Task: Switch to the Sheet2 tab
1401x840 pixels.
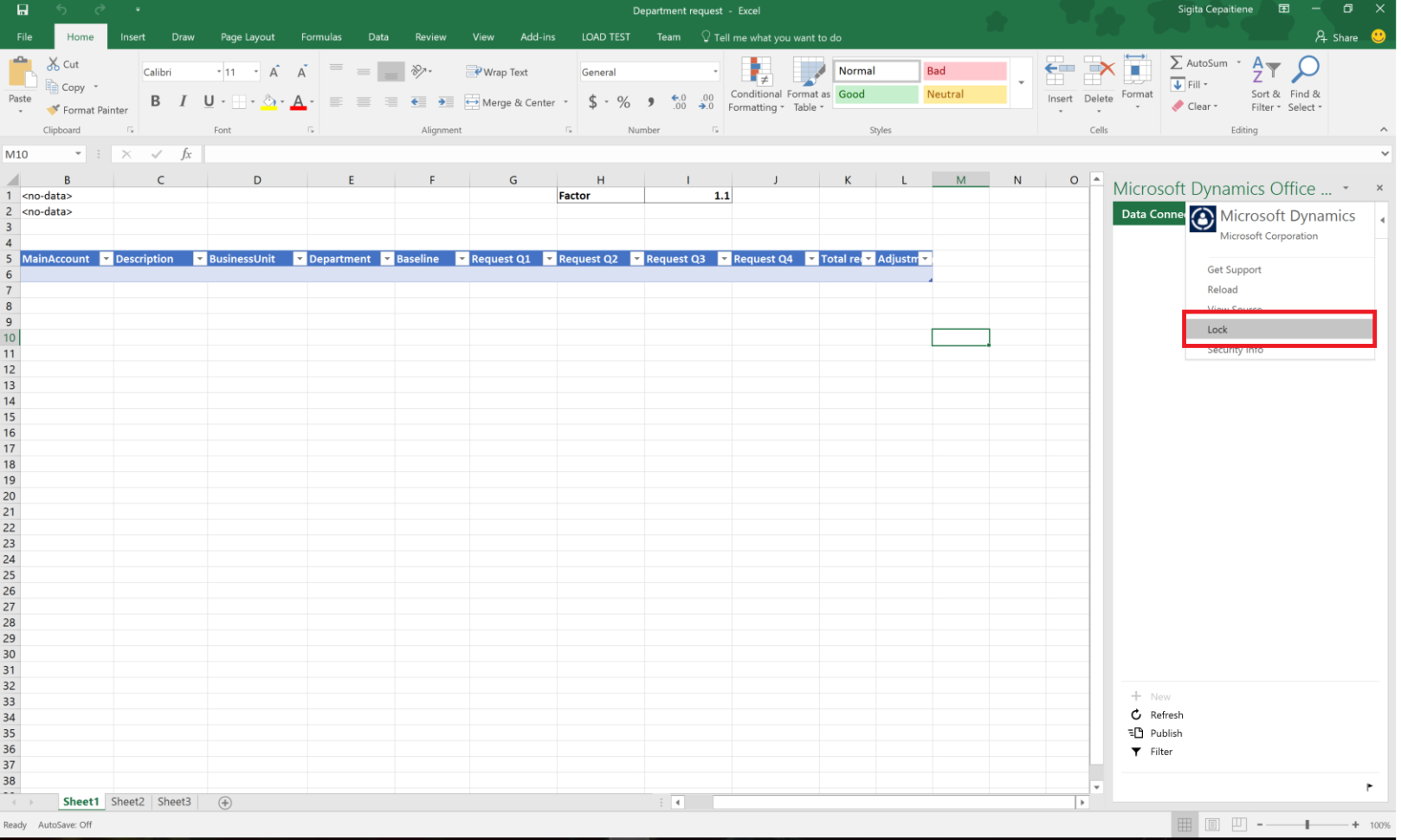Action: 127,802
